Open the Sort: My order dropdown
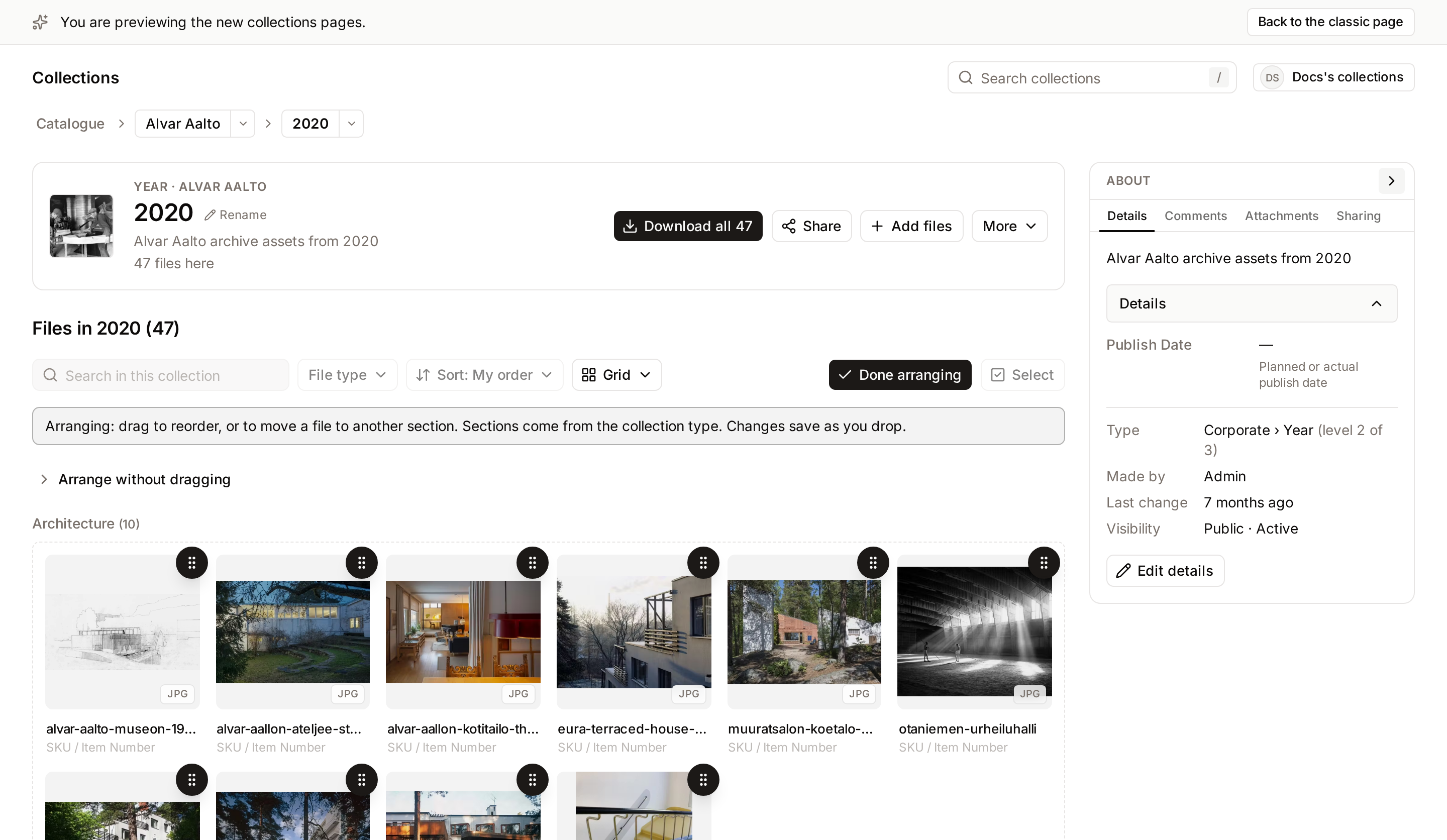 (x=484, y=375)
